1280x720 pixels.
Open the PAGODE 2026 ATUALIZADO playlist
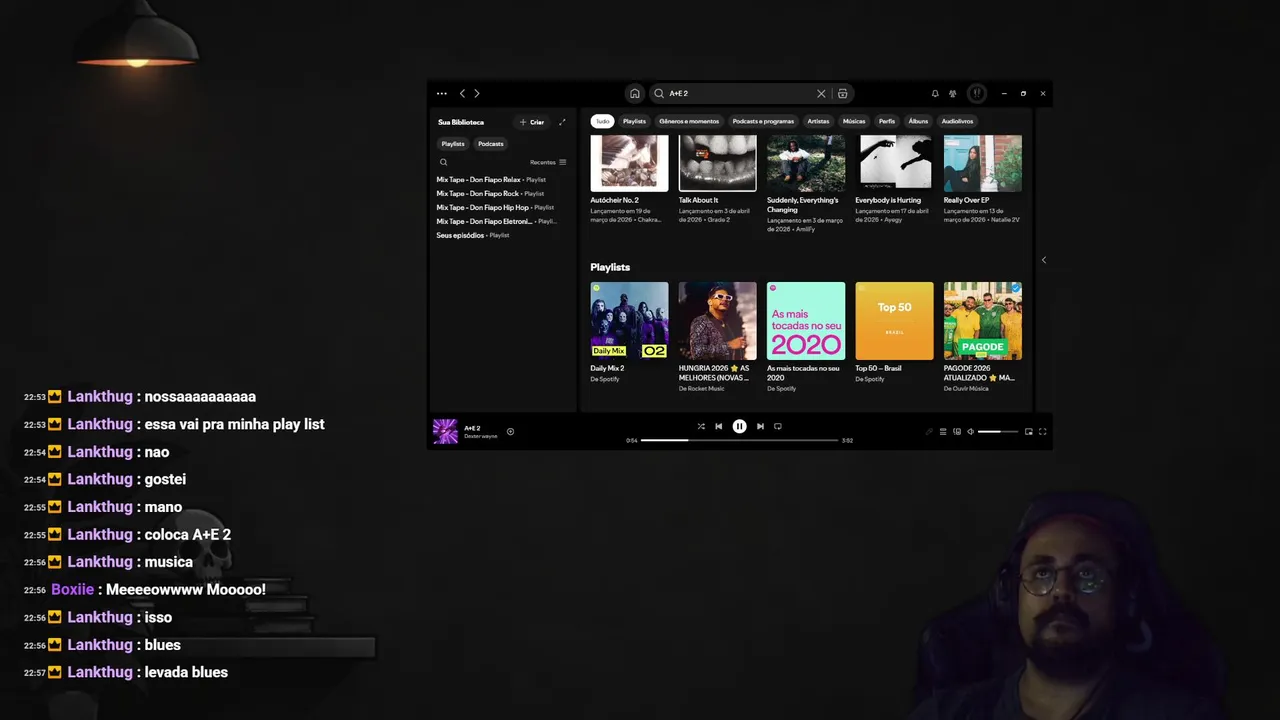(x=983, y=321)
